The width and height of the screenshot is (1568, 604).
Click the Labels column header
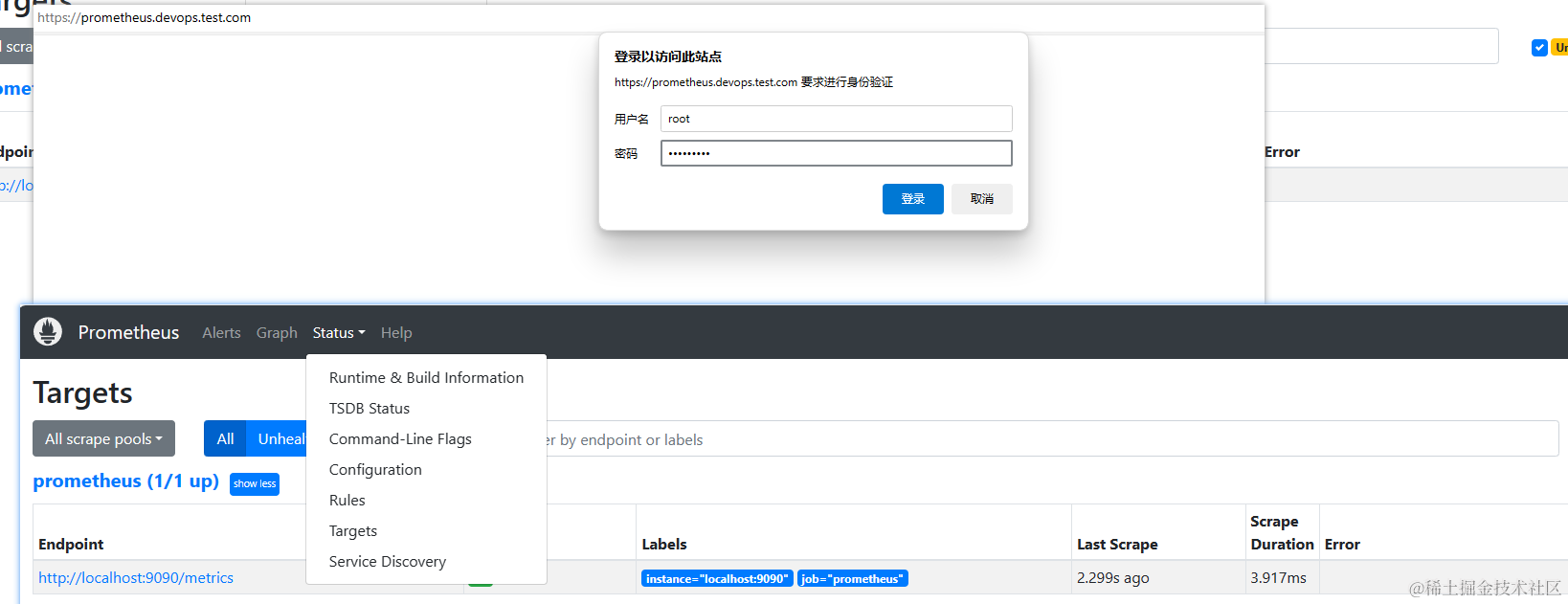[x=664, y=544]
